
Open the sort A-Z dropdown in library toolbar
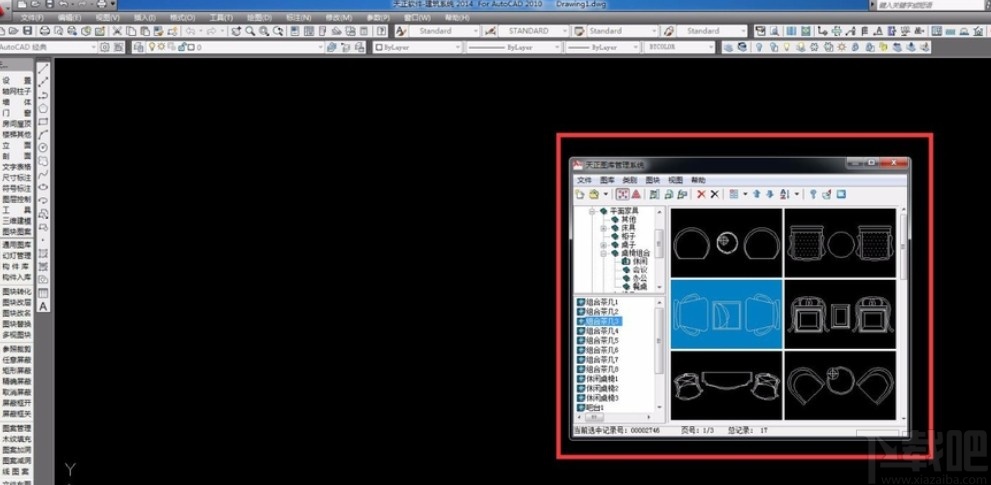pos(796,194)
